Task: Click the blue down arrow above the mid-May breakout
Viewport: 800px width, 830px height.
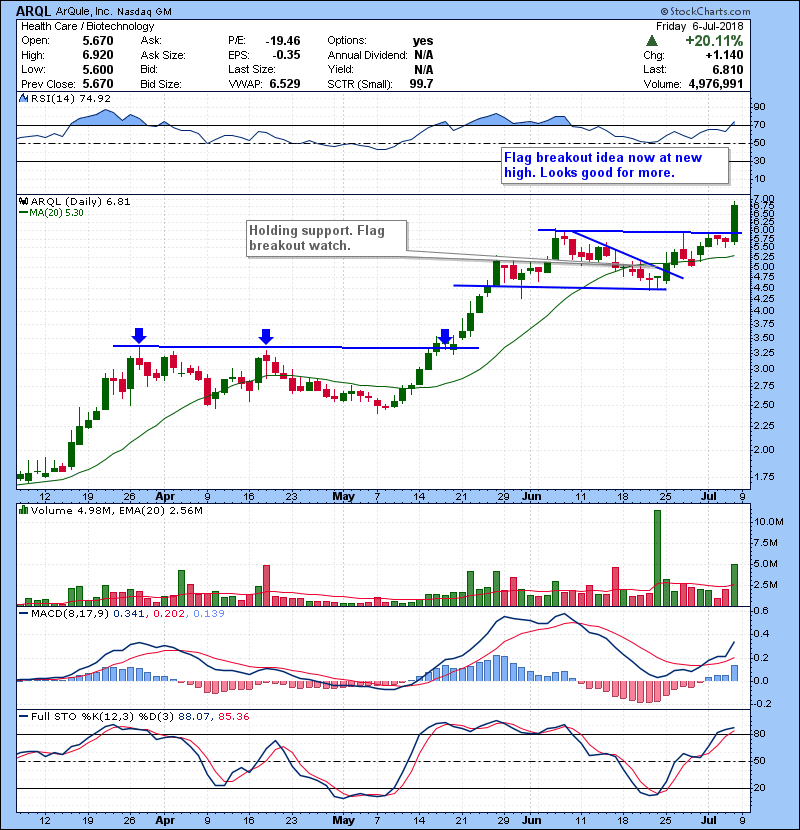Action: pyautogui.click(x=445, y=336)
